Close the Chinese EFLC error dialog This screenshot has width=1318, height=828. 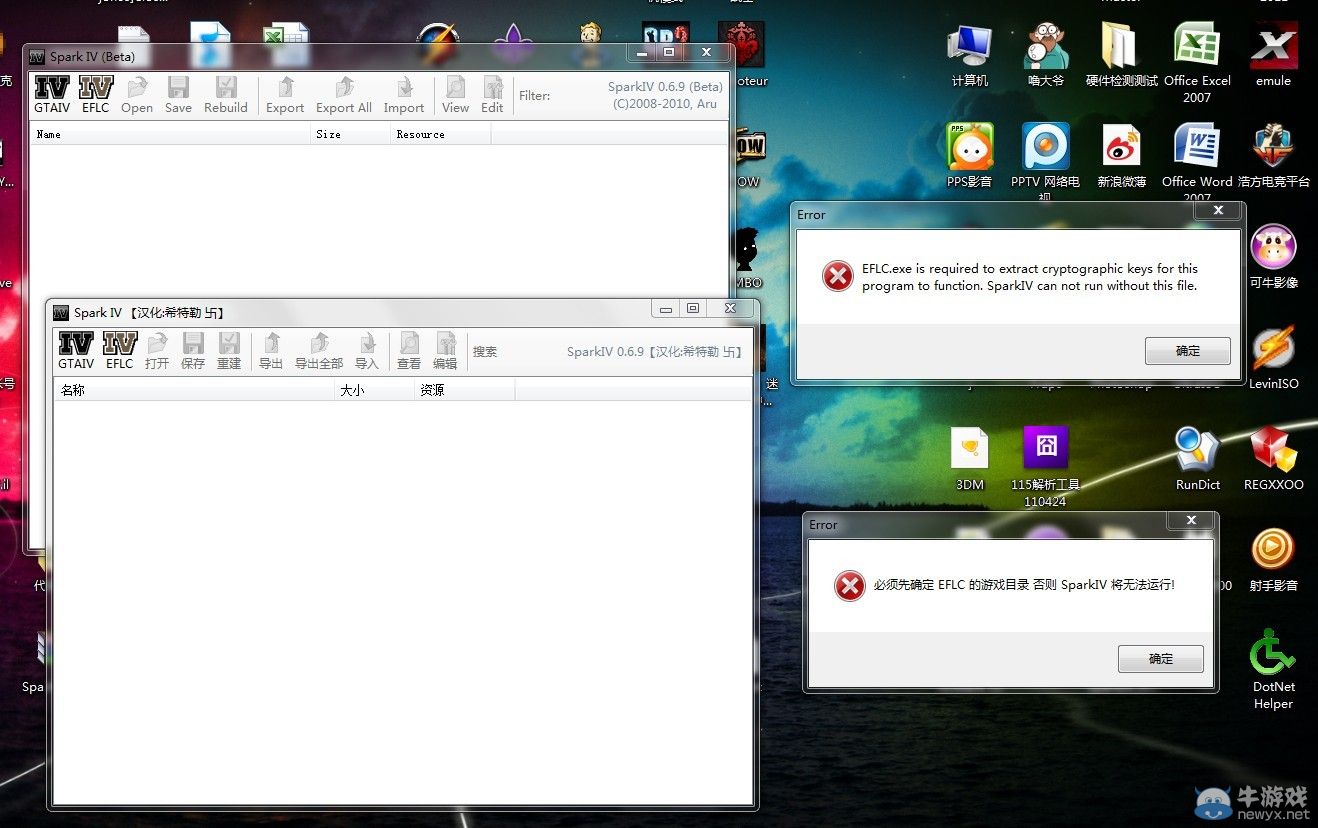[x=1191, y=520]
